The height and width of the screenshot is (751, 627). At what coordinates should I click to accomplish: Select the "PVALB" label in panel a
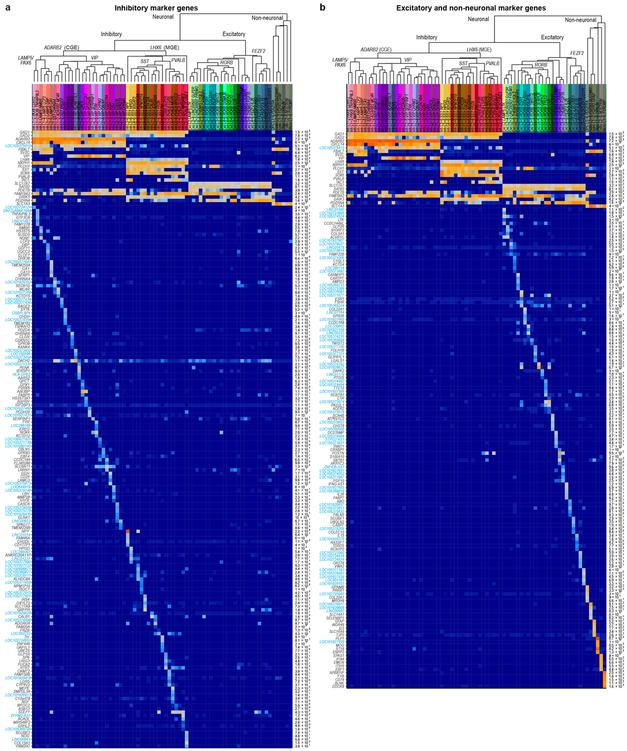pos(178,61)
